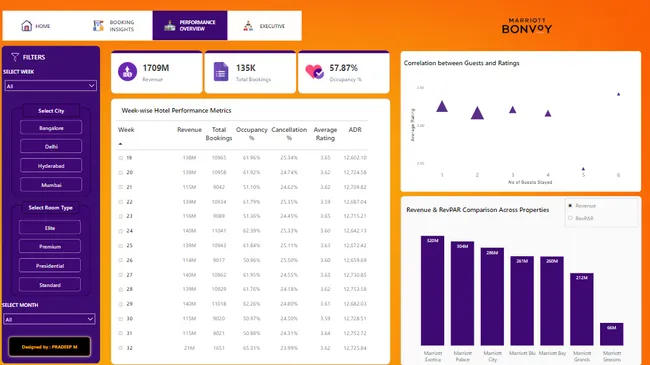Select the Elite room type

[50, 228]
